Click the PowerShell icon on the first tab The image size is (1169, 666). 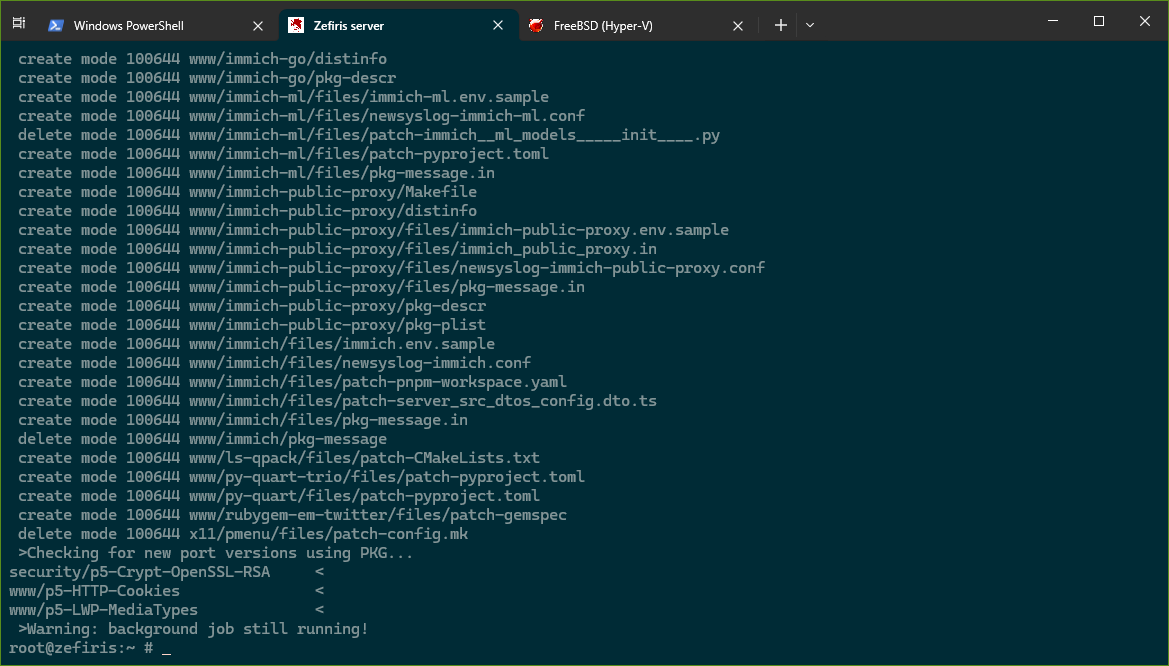click(55, 25)
